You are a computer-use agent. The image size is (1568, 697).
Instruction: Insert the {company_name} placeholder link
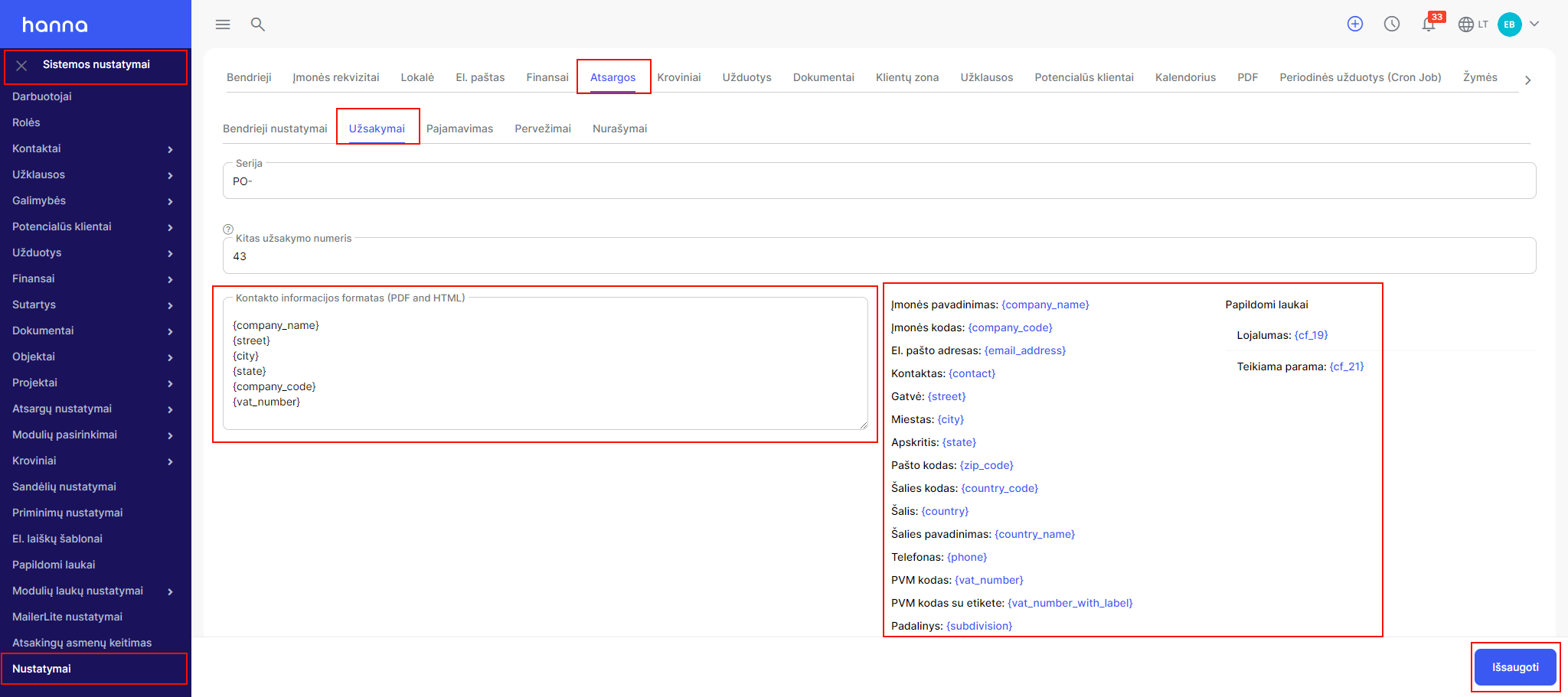[x=1045, y=305]
